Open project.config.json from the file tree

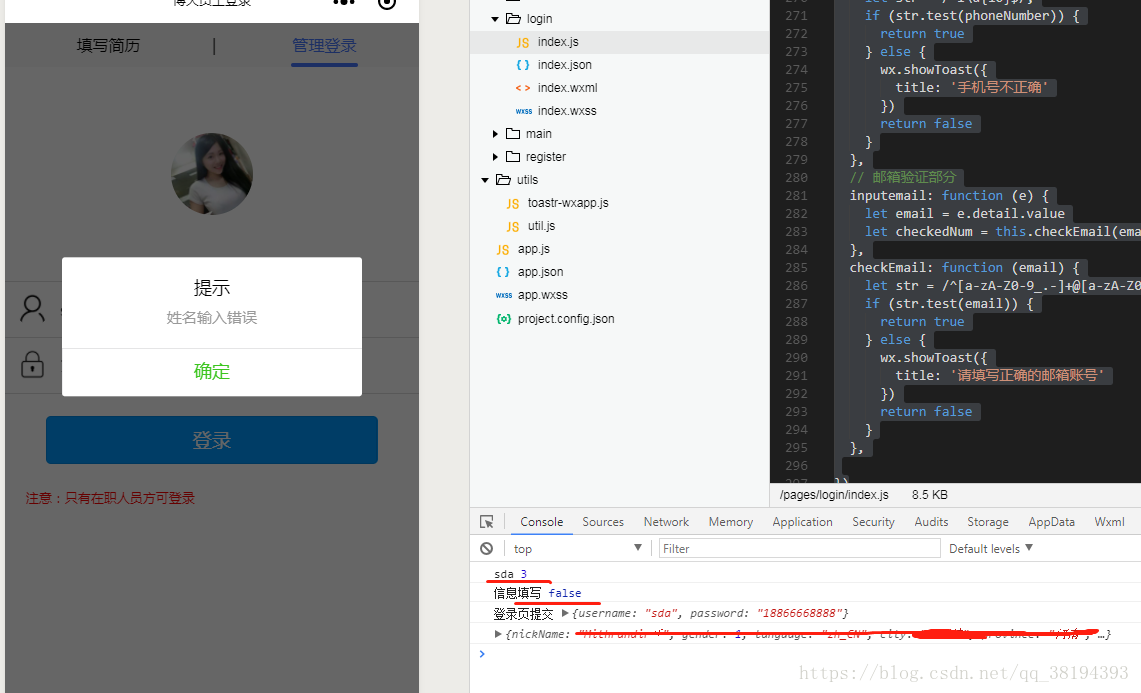[565, 319]
